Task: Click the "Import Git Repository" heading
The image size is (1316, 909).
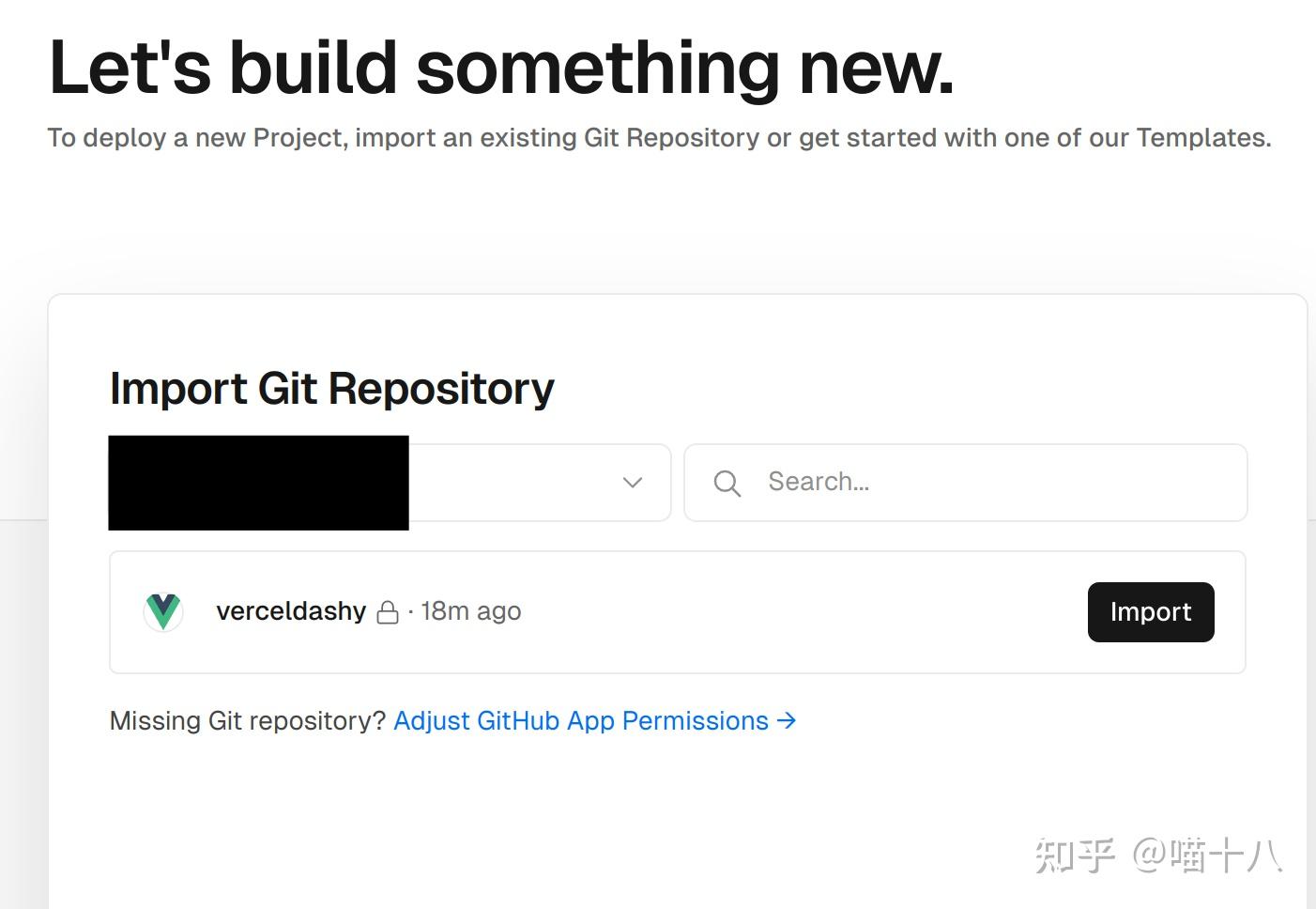Action: point(331,389)
